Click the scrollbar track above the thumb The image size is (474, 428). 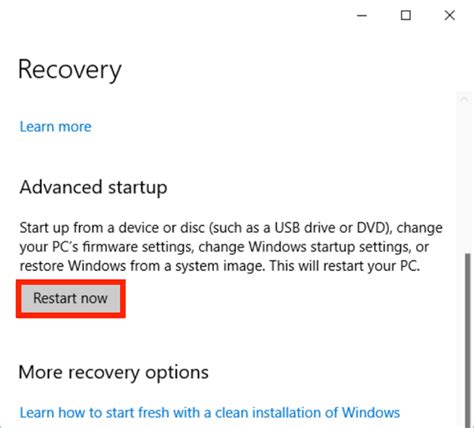(x=464, y=180)
